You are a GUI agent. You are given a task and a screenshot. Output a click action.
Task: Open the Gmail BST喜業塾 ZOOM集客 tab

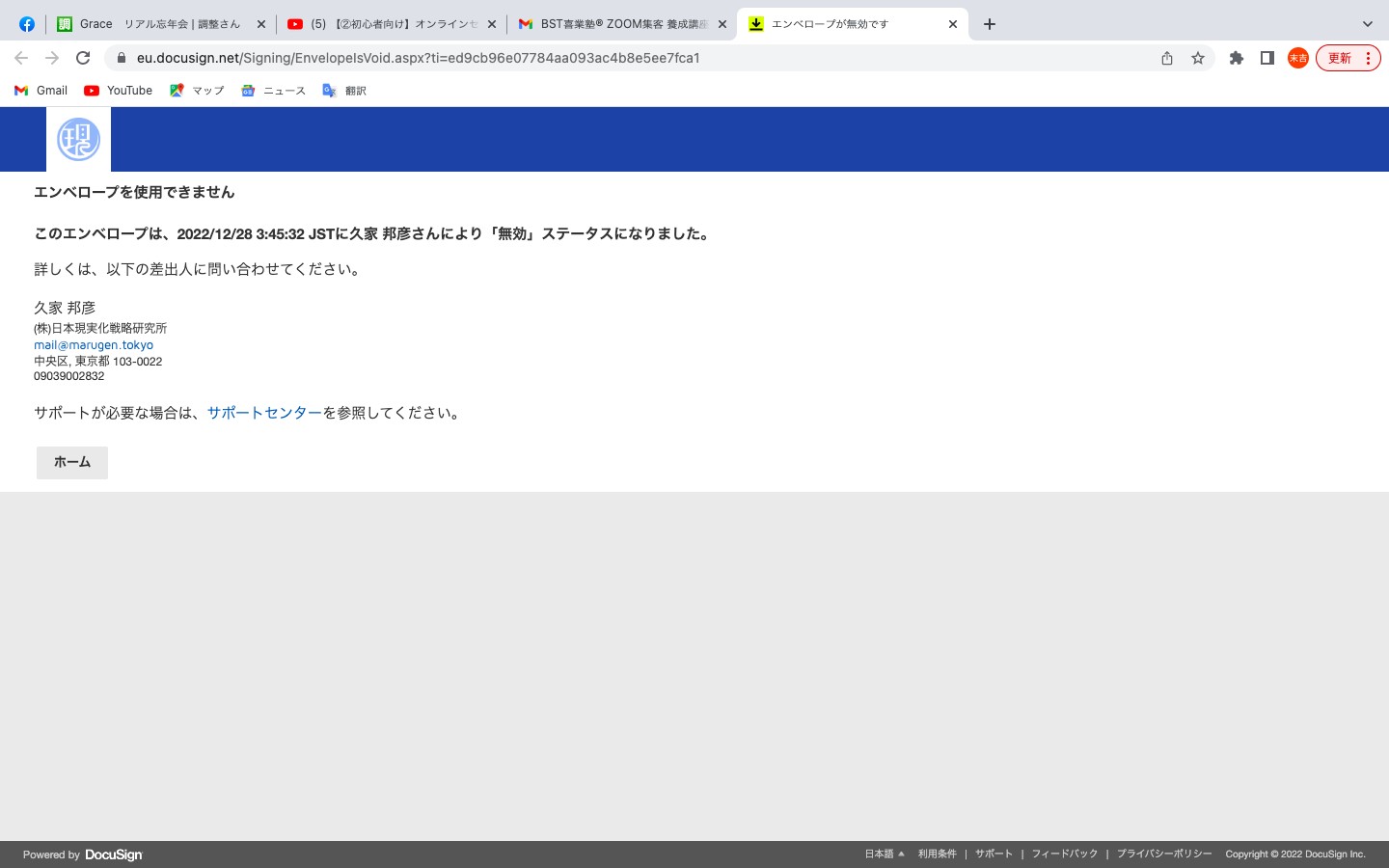pyautogui.click(x=622, y=24)
